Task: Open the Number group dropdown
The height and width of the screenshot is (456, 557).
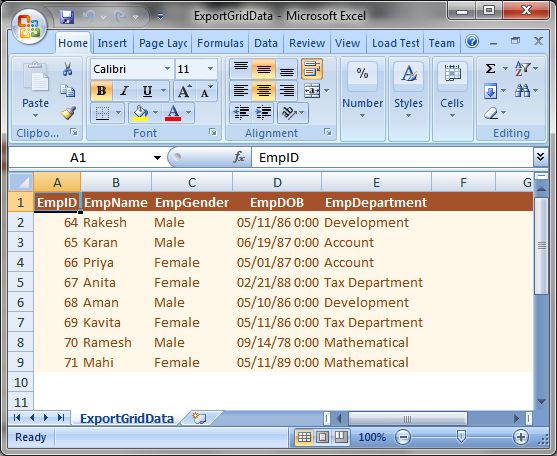Action: (x=362, y=99)
